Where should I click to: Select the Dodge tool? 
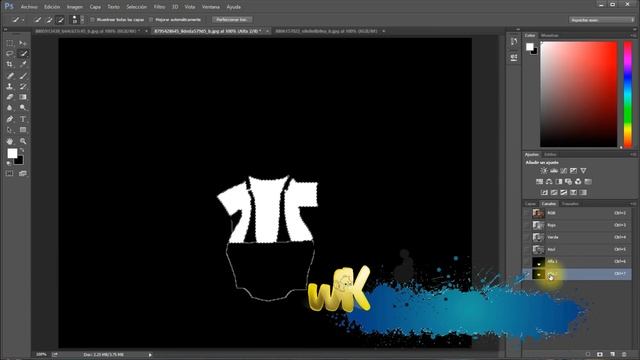point(23,108)
